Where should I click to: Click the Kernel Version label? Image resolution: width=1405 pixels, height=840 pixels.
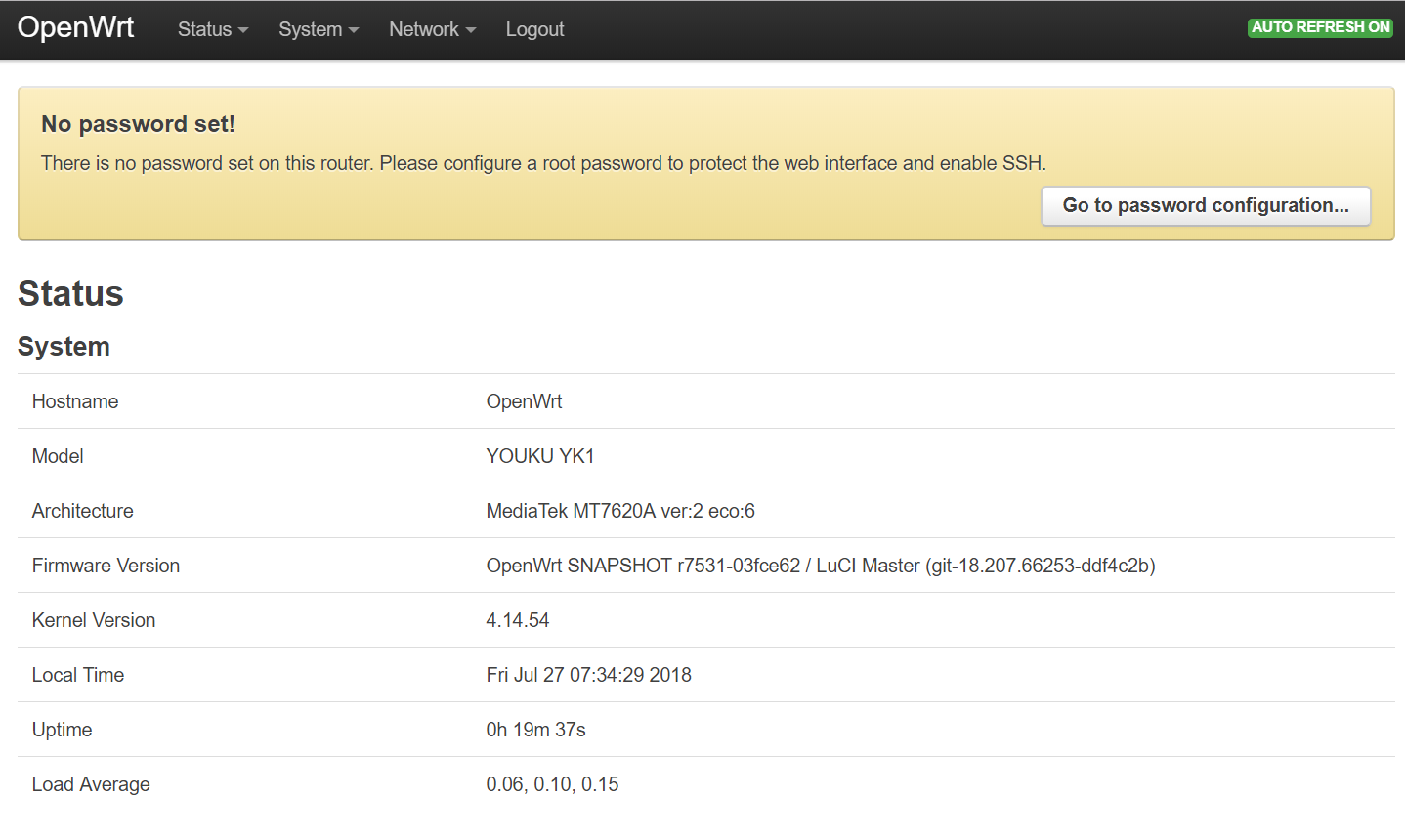point(94,620)
